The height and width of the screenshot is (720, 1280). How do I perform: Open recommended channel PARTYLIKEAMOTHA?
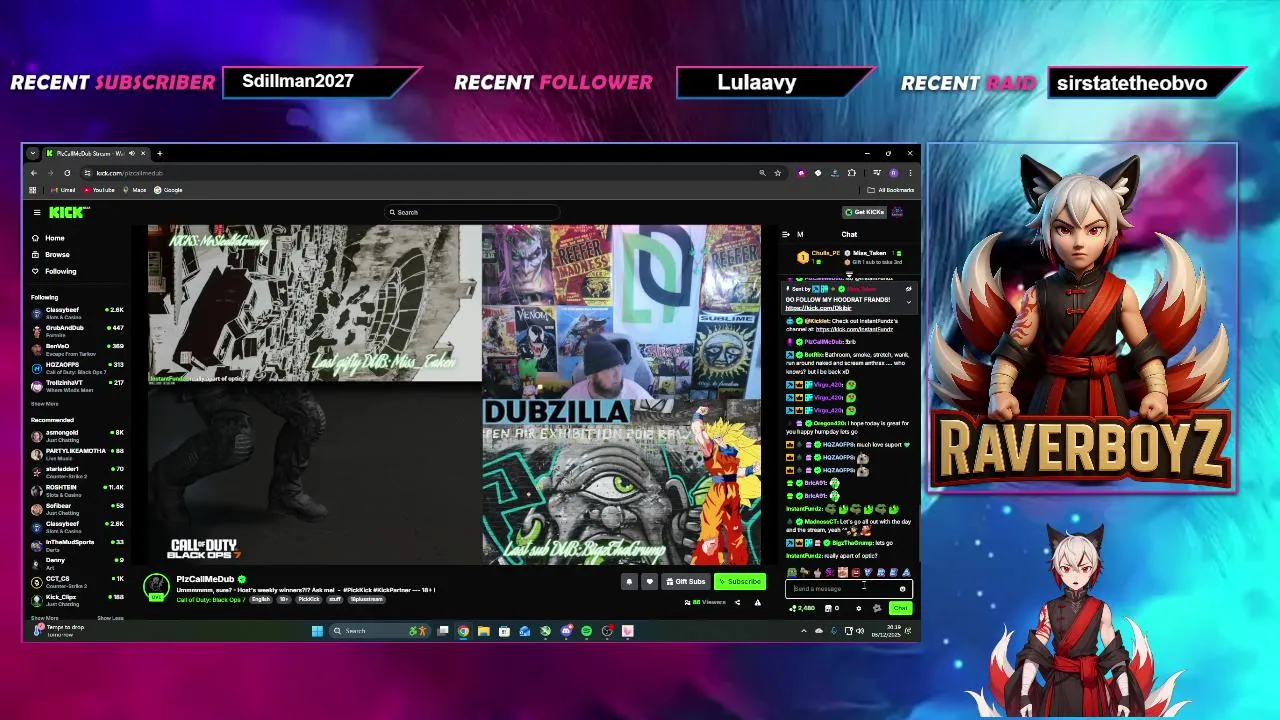coord(78,454)
